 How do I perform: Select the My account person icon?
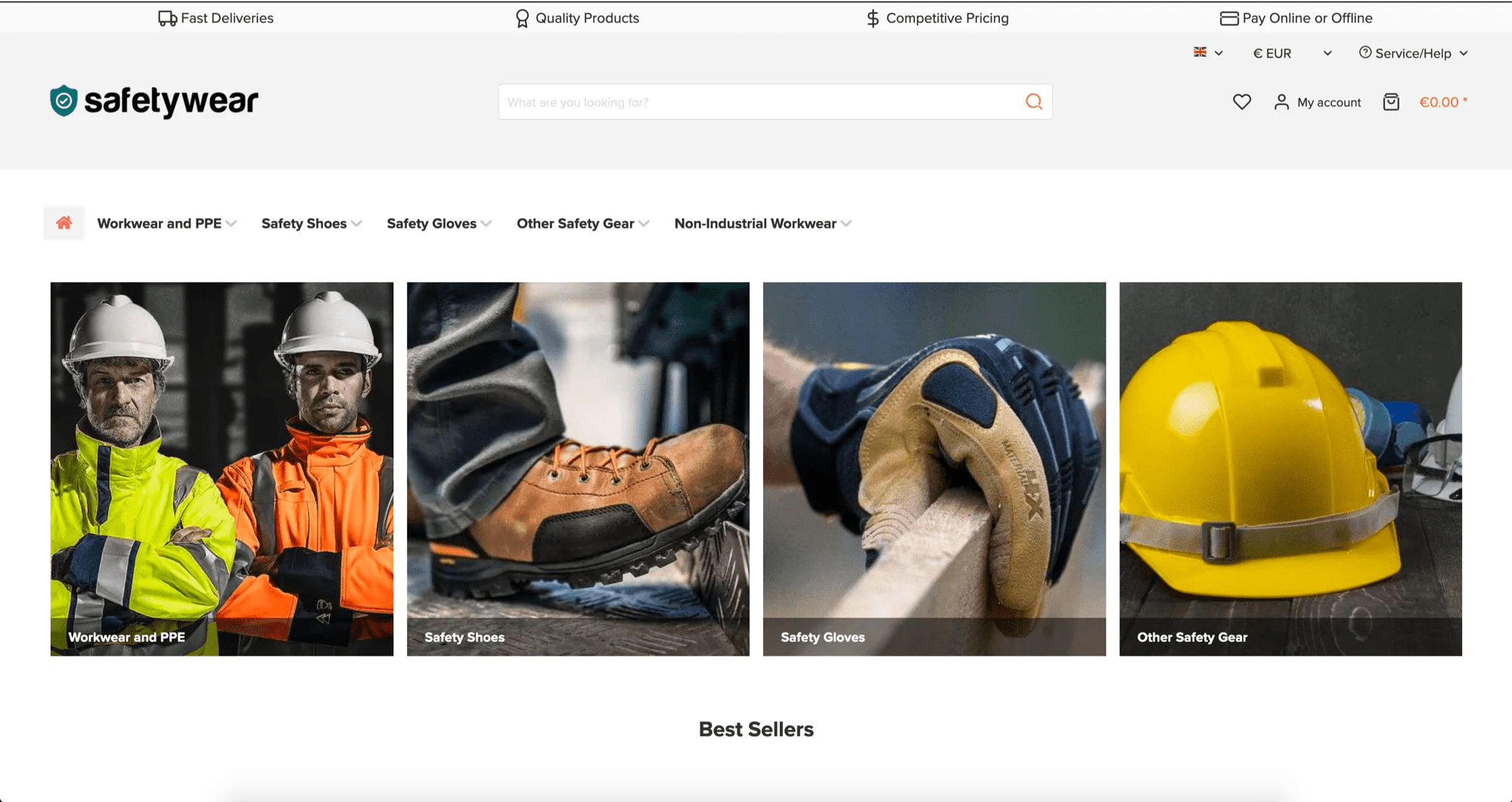pos(1281,101)
